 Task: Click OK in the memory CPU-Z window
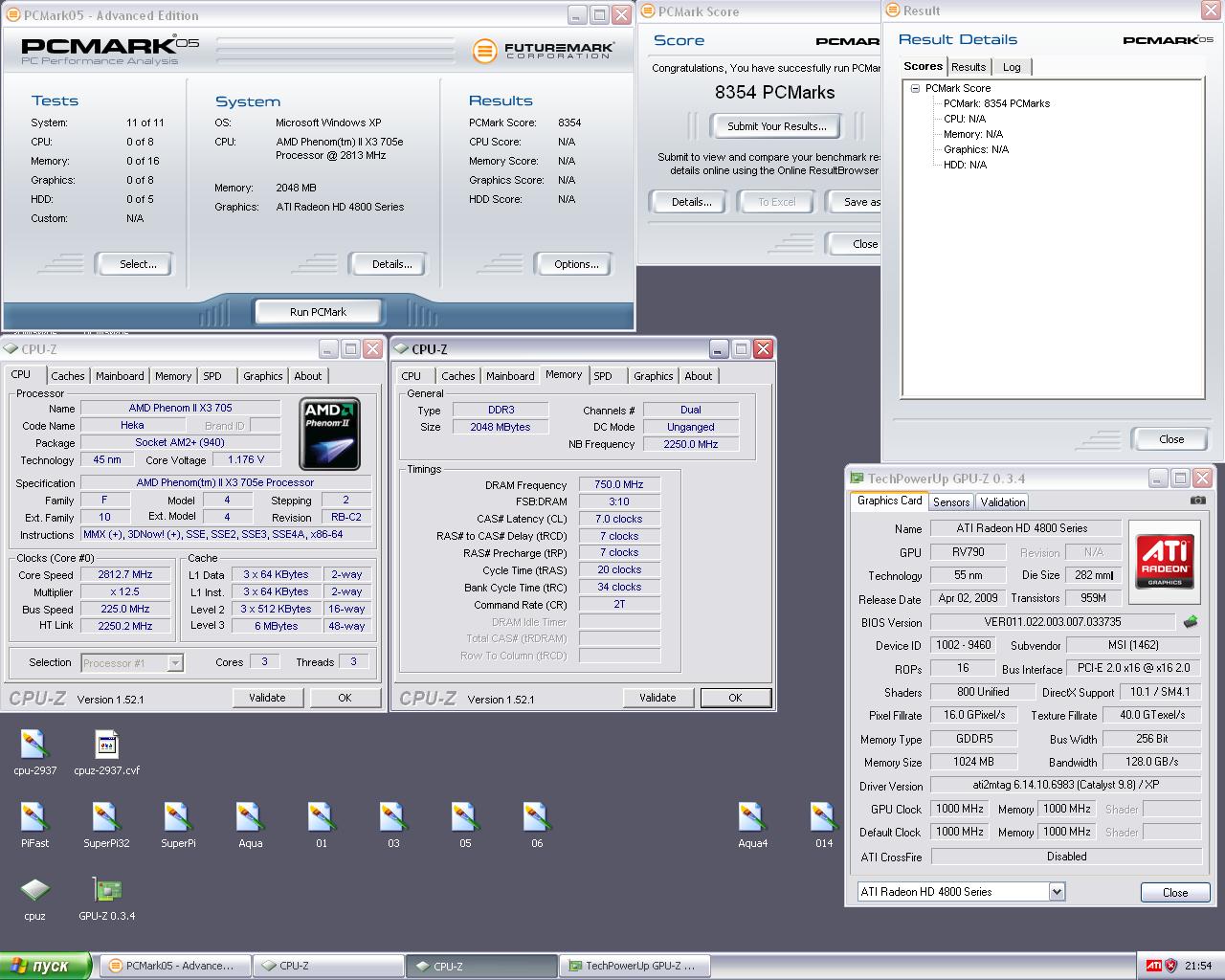click(x=735, y=698)
